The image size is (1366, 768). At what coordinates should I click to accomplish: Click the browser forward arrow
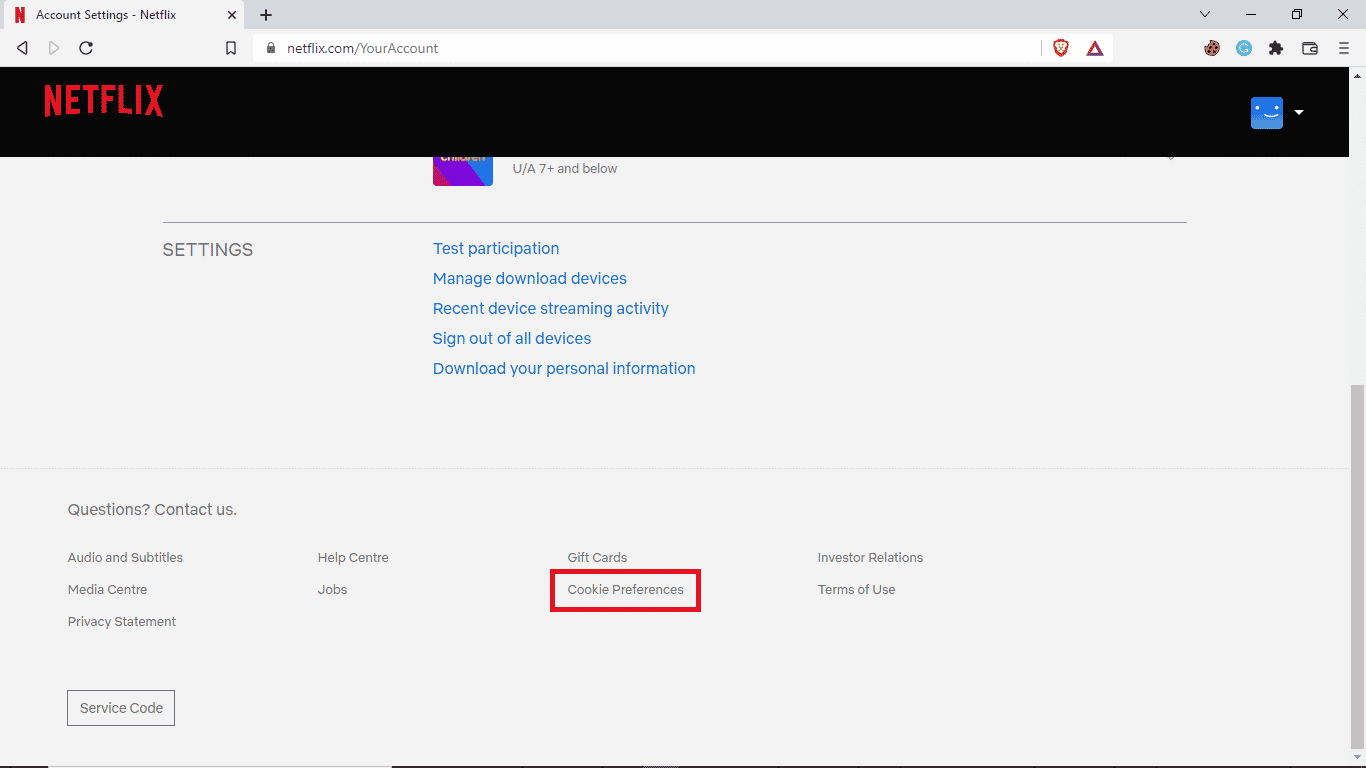(54, 48)
